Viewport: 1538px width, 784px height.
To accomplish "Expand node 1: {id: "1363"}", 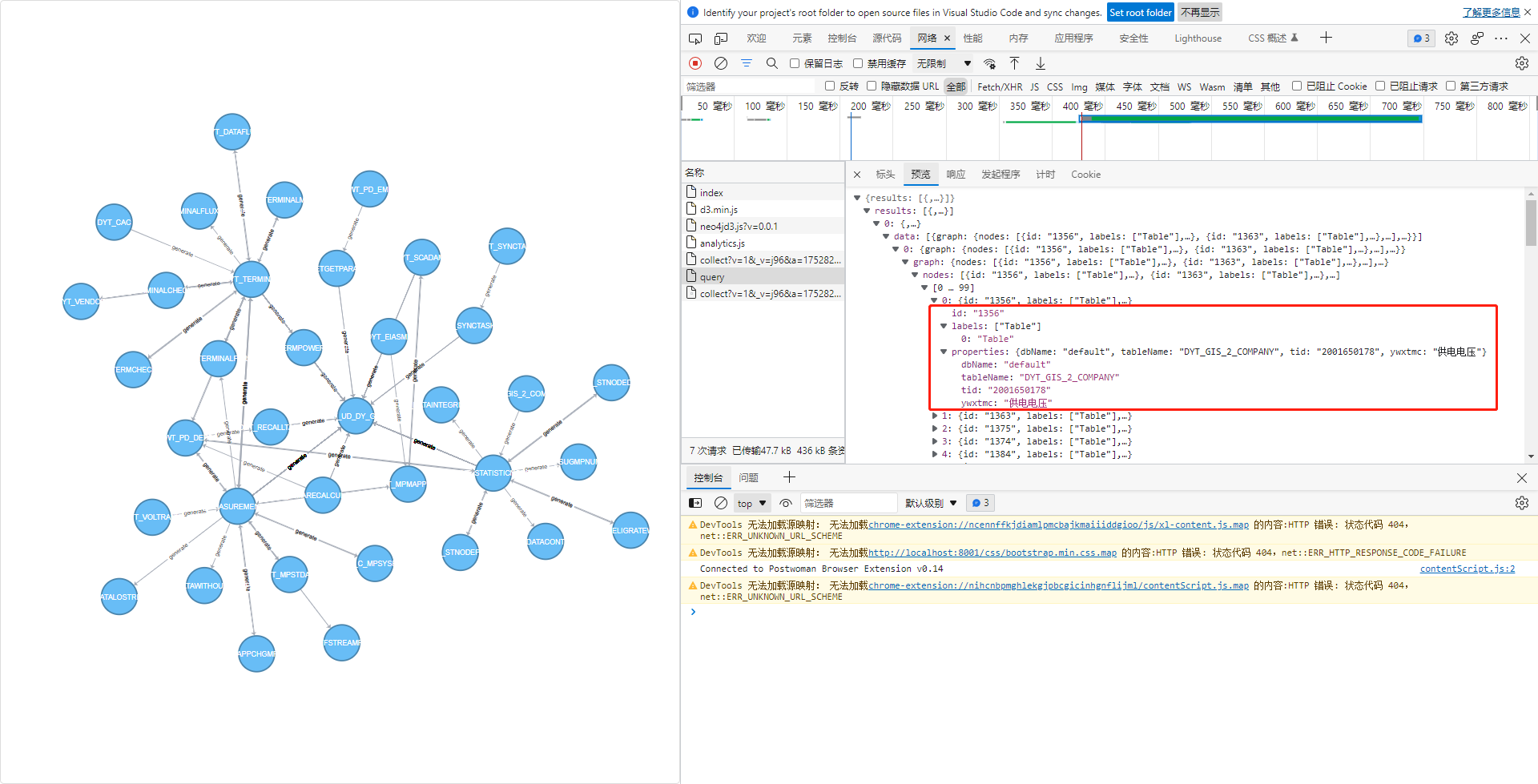I will coord(934,416).
